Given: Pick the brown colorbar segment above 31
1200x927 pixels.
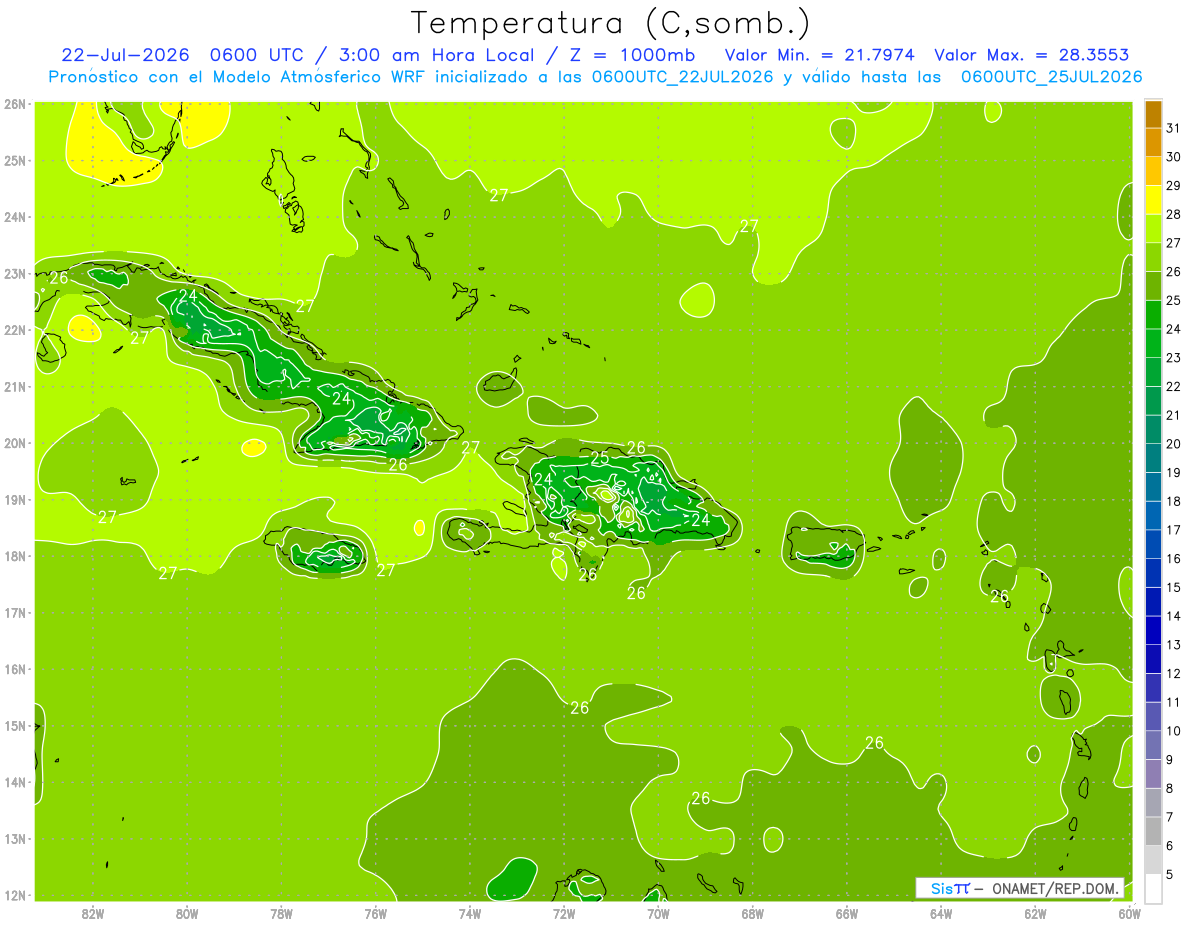Looking at the screenshot, I should [x=1153, y=115].
